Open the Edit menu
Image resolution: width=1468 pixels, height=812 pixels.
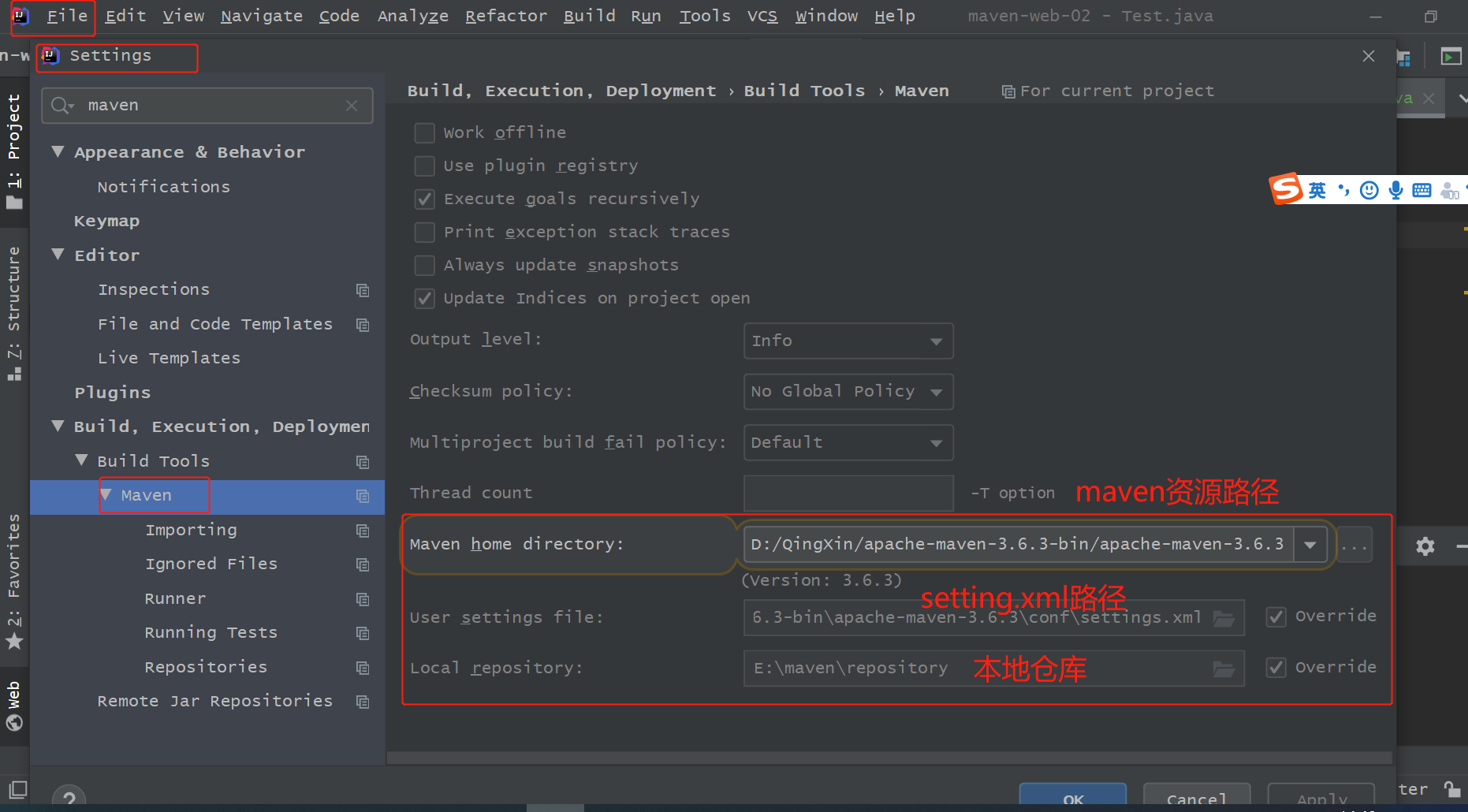pos(125,16)
